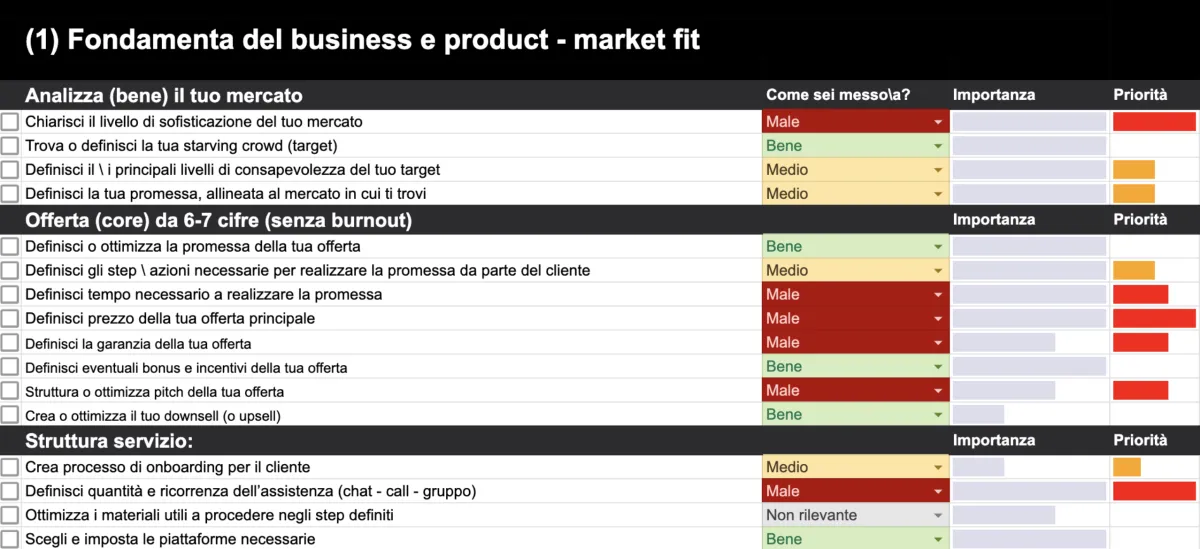Open the 'Bene' dropdown for the downsell row
The image size is (1200, 549).
[x=855, y=415]
